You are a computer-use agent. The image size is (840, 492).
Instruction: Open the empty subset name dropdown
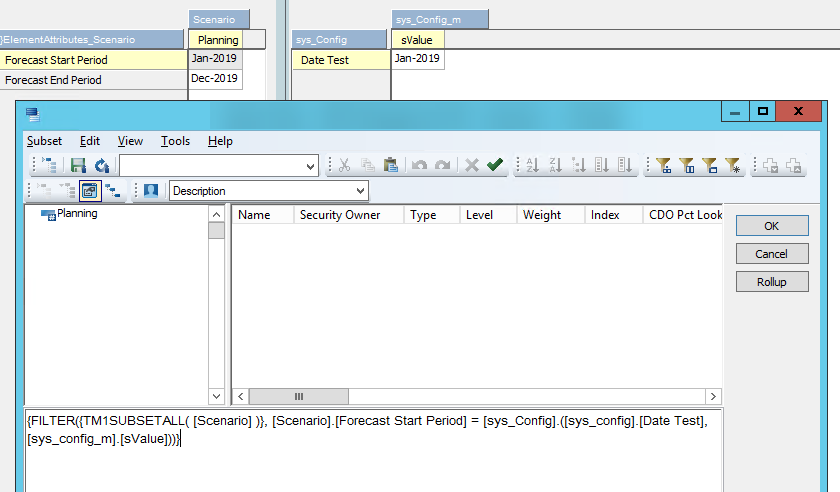pyautogui.click(x=310, y=166)
